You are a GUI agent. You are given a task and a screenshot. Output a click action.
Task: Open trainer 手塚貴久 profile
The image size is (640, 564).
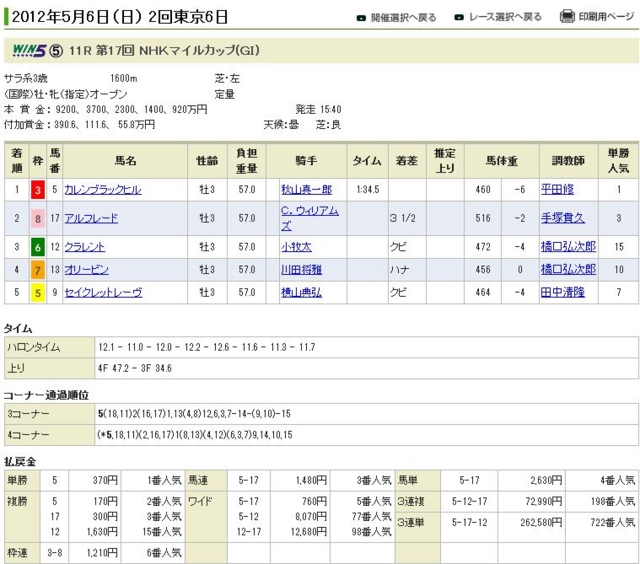click(x=563, y=218)
